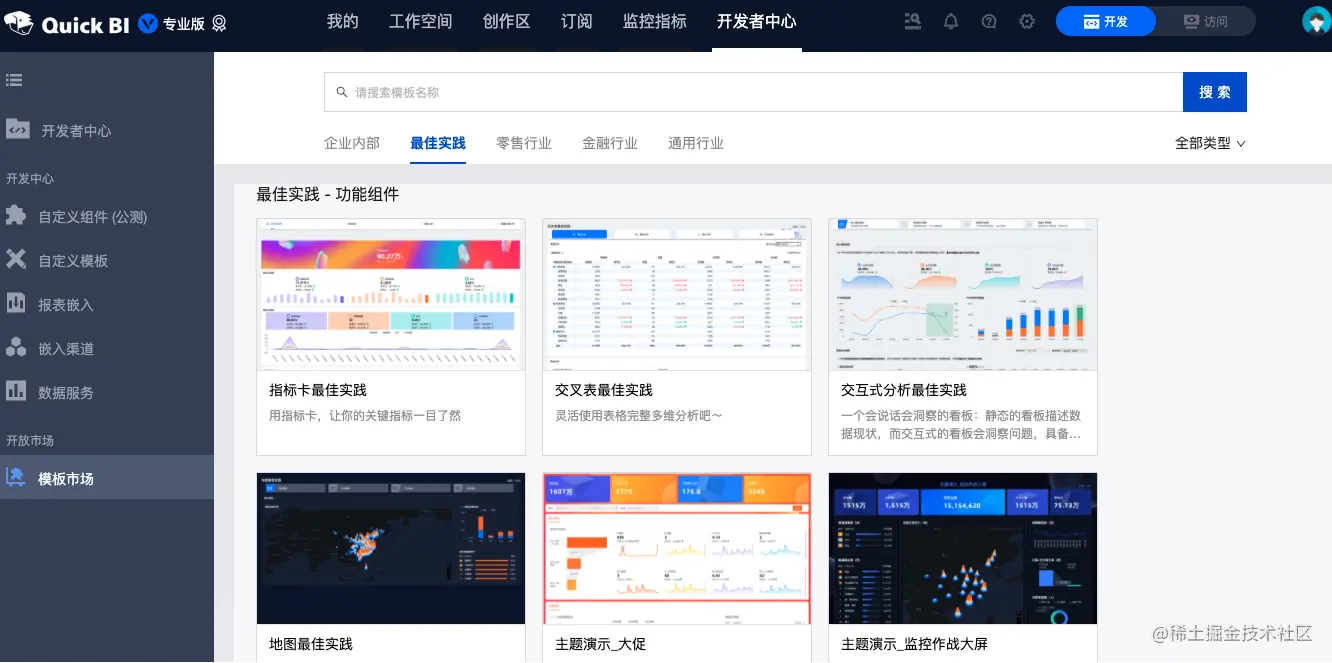
Task: Click the 地图最佳实践 card title
Action: click(311, 644)
